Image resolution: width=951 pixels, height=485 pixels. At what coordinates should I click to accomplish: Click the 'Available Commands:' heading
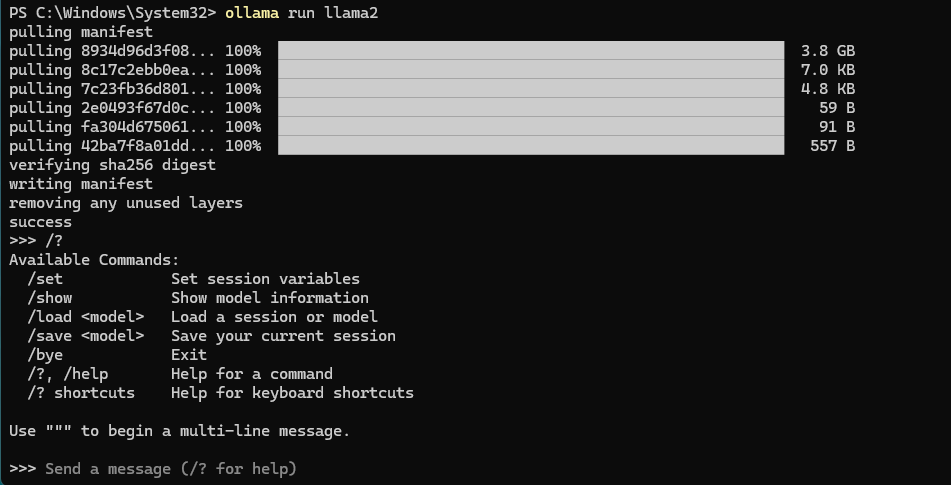point(95,260)
